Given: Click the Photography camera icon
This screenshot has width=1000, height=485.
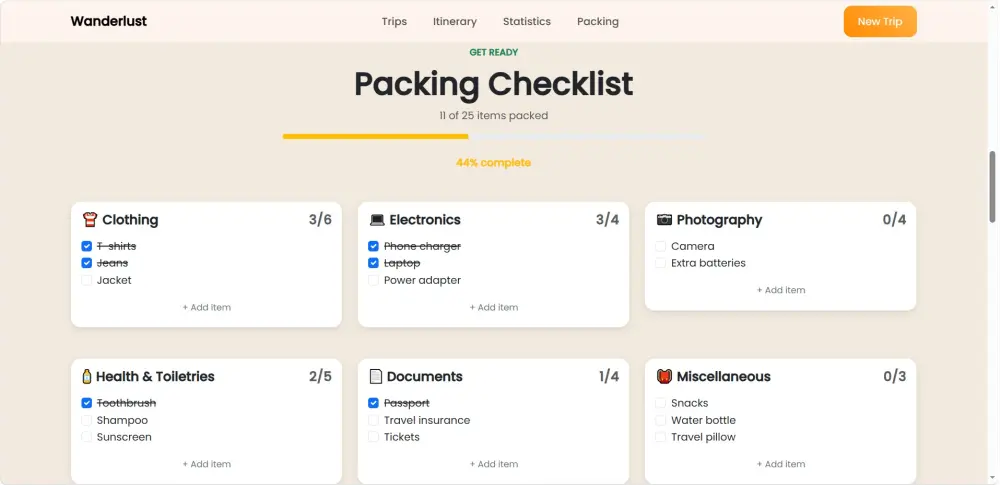Looking at the screenshot, I should pyautogui.click(x=664, y=220).
